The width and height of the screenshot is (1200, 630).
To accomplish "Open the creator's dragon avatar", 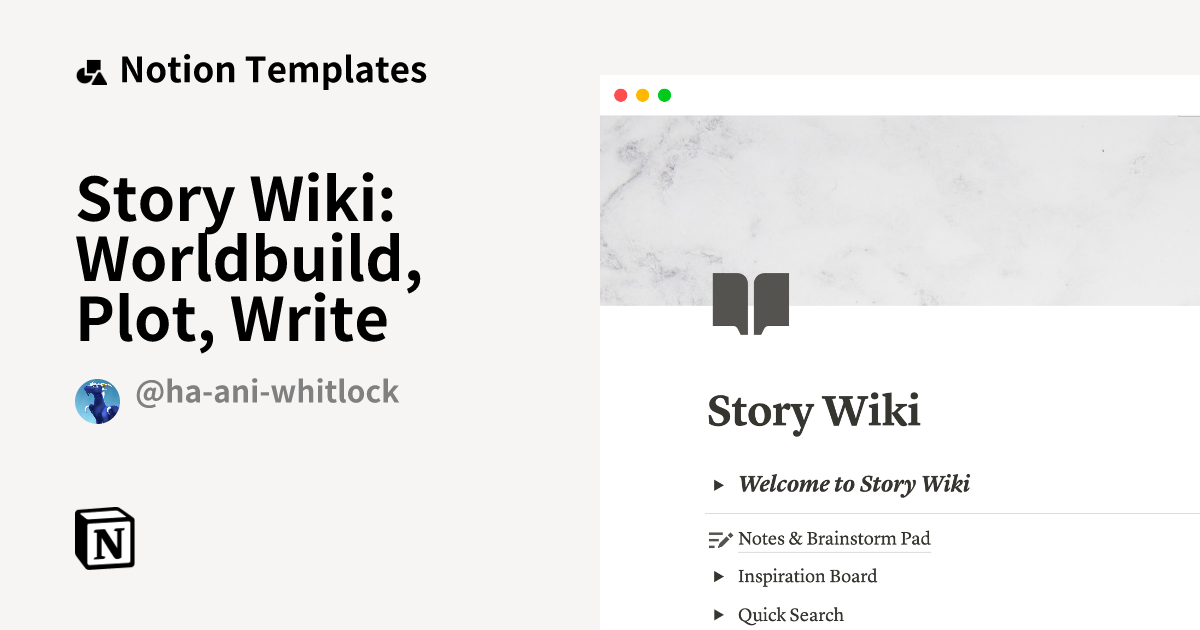I will point(98,401).
